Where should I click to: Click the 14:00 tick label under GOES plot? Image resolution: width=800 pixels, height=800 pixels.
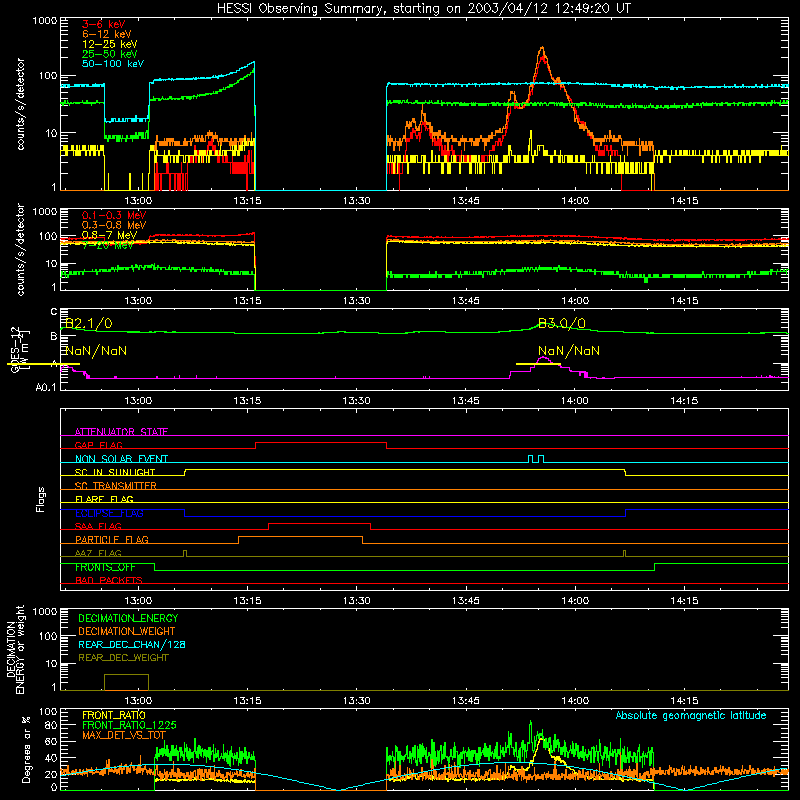point(575,401)
